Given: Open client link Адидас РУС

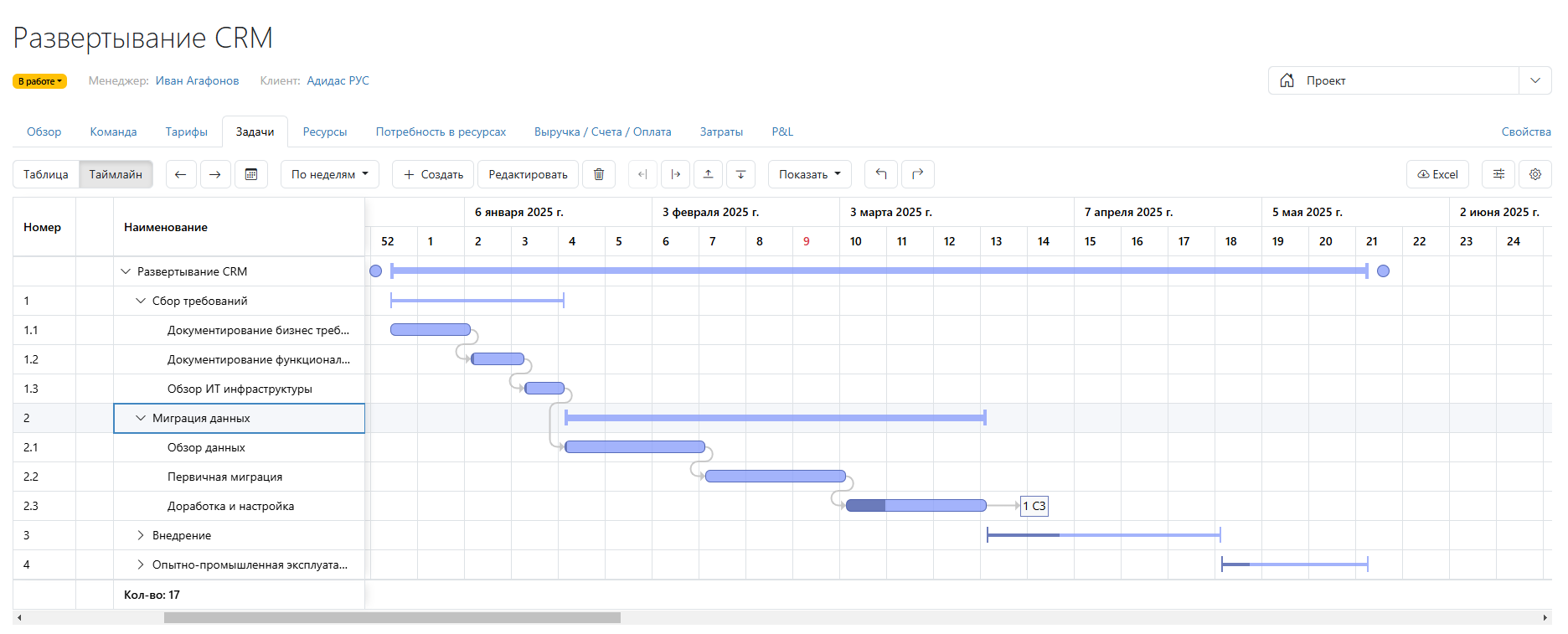Looking at the screenshot, I should (x=338, y=80).
